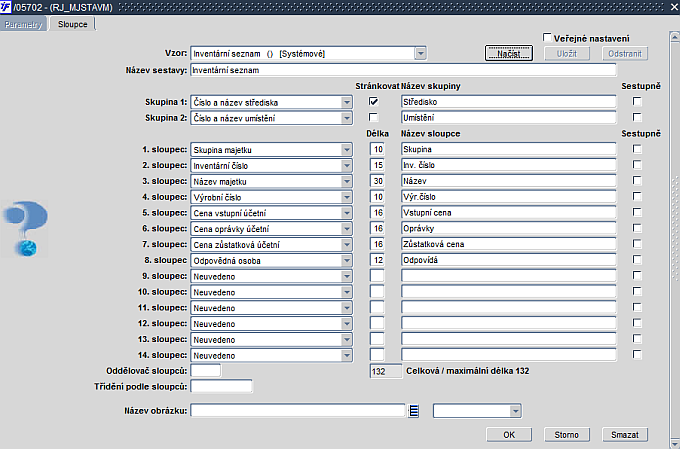
Task: Open 8. sloupec Odpovědná osoba dropdown
Action: 347,260
